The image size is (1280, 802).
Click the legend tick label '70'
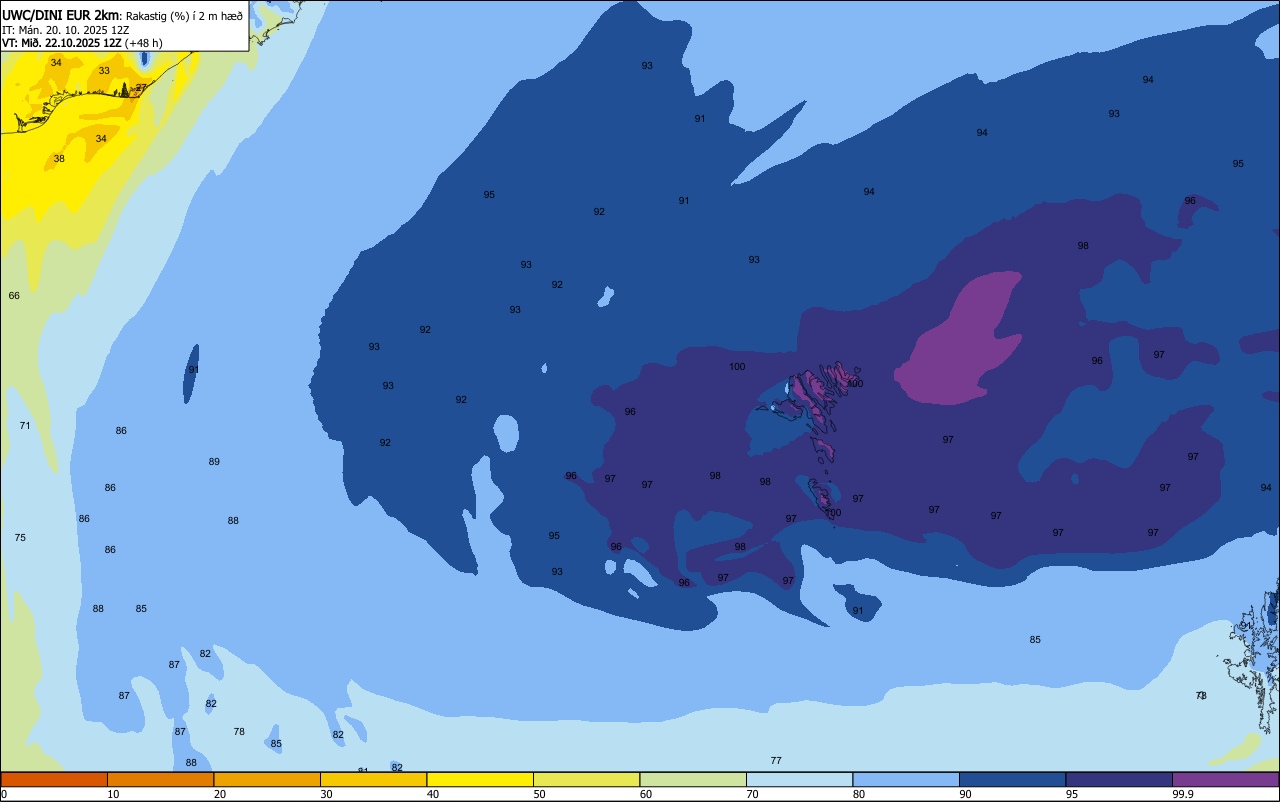(752, 794)
